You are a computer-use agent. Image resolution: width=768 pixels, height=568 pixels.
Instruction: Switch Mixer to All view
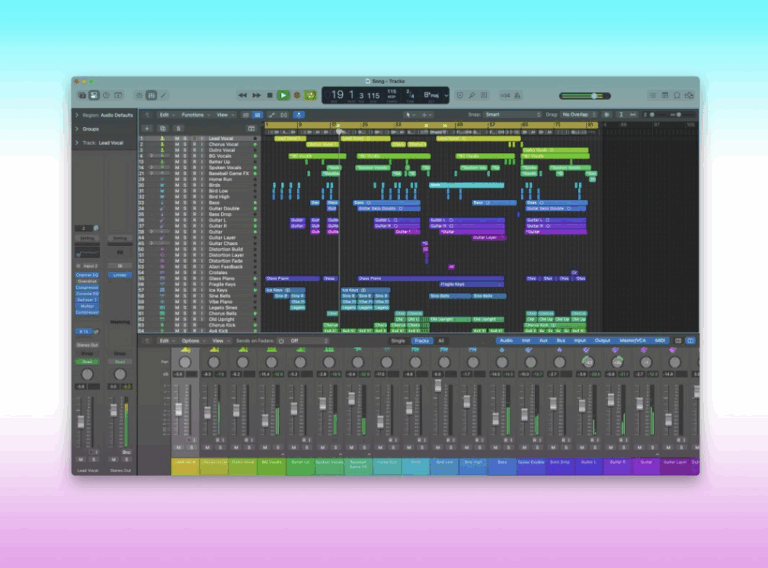pos(441,341)
